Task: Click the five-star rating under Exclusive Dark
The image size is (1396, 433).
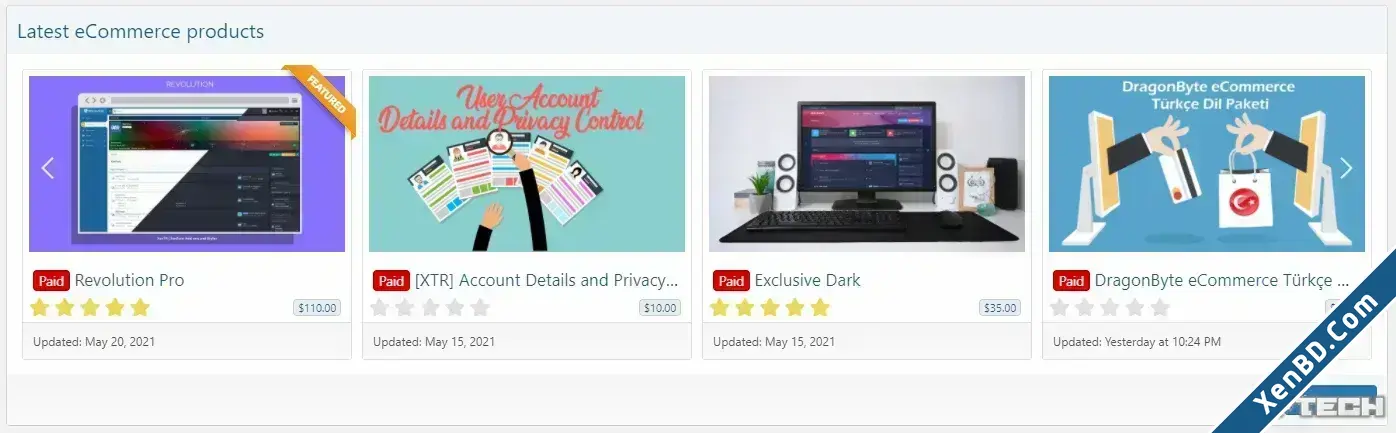Action: (x=770, y=307)
